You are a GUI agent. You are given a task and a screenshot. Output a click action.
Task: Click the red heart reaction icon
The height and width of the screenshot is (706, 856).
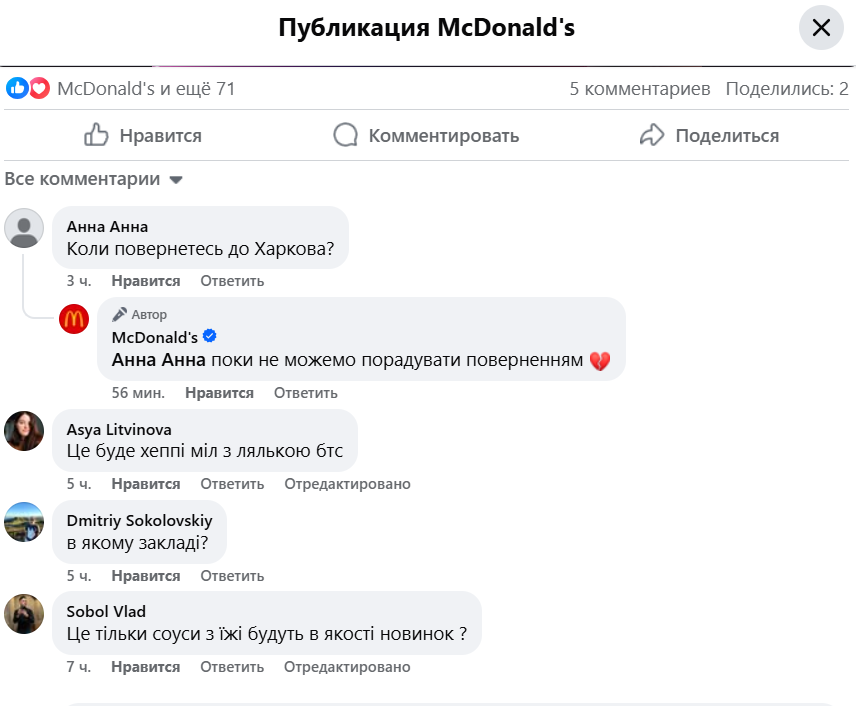[39, 88]
